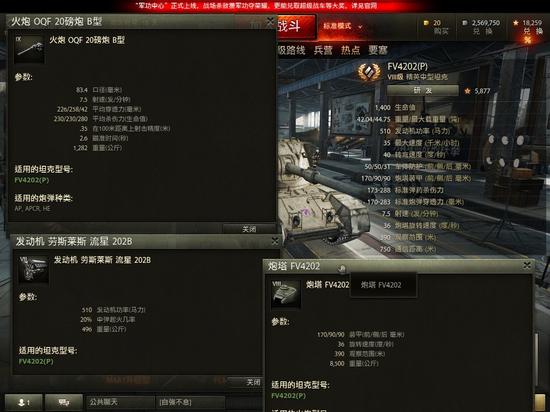Click the turret window vertical scrollbar
Screen dimensions: 550x412
point(536,358)
